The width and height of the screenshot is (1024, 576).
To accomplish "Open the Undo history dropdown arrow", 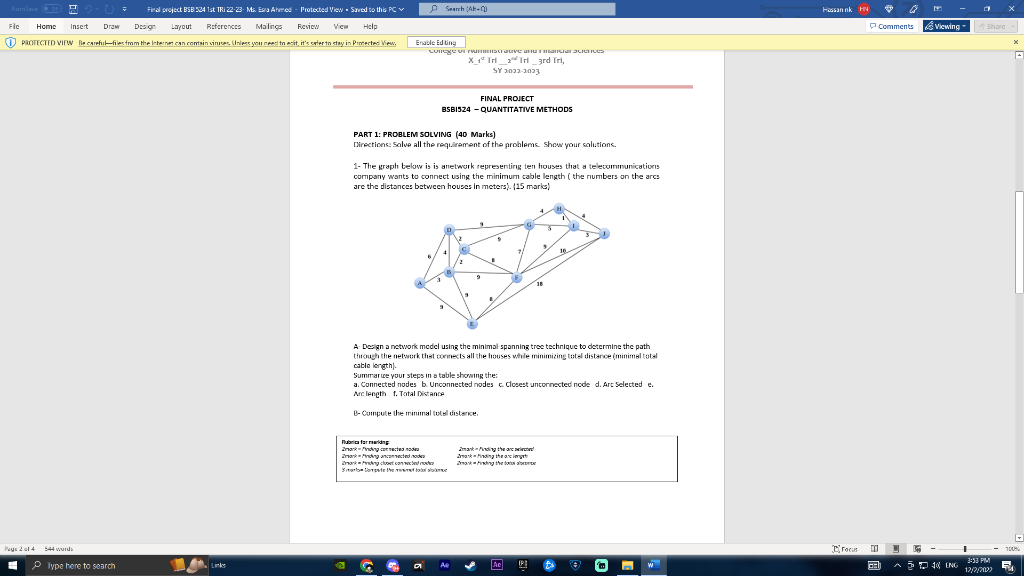I will [97, 8].
